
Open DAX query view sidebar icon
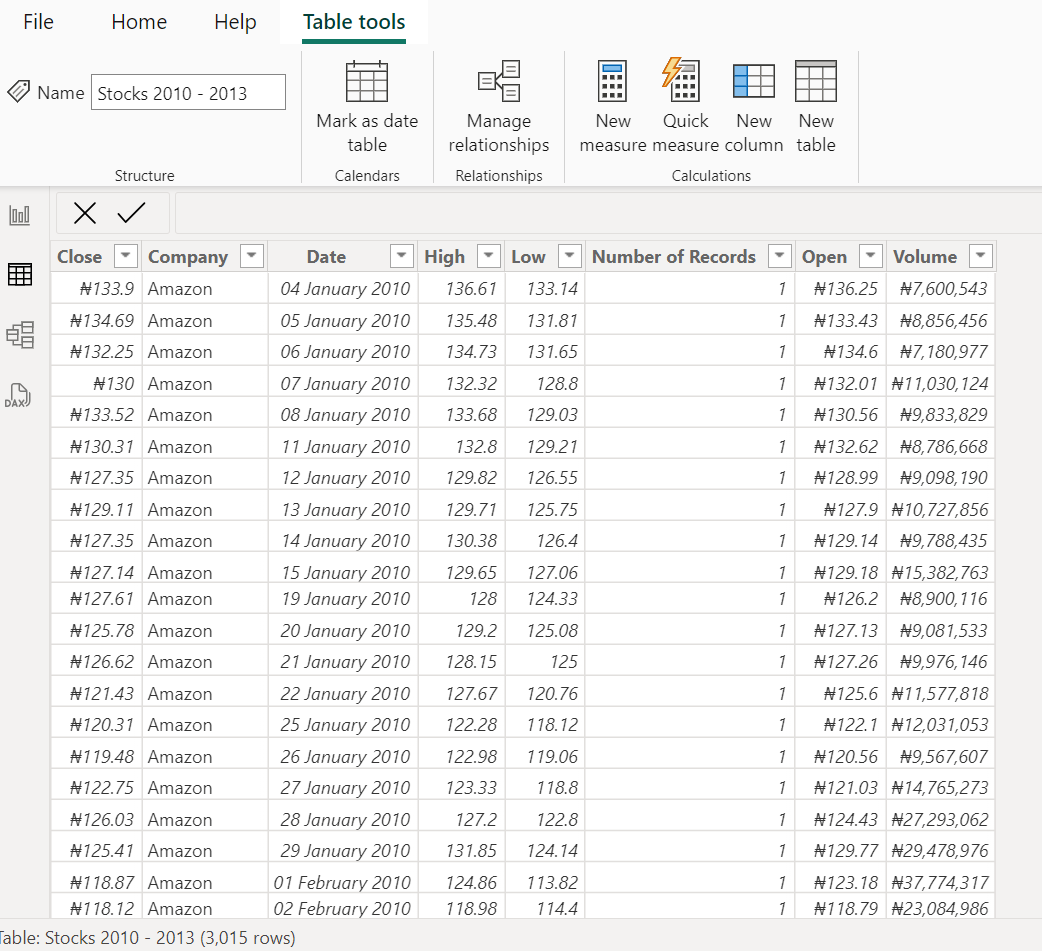click(18, 395)
